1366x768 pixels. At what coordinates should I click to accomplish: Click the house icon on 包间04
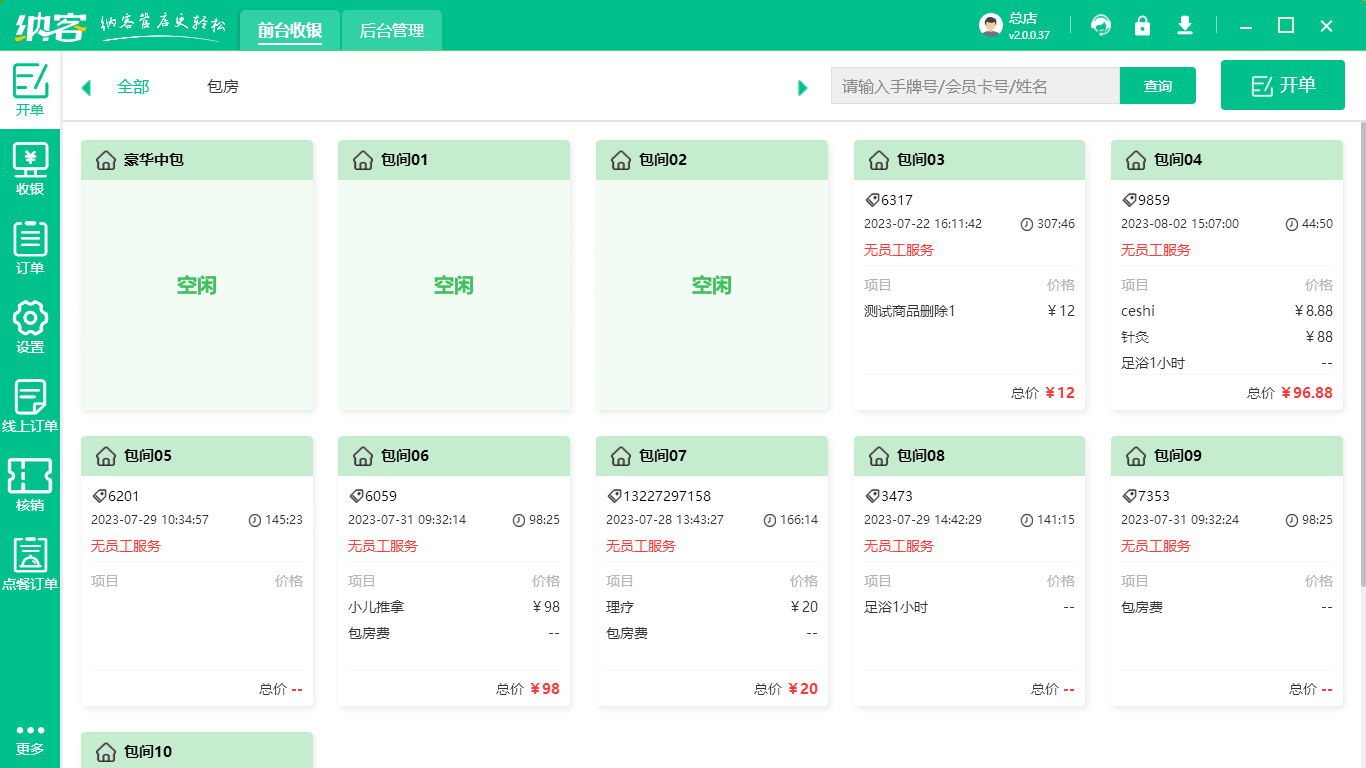coord(1136,160)
